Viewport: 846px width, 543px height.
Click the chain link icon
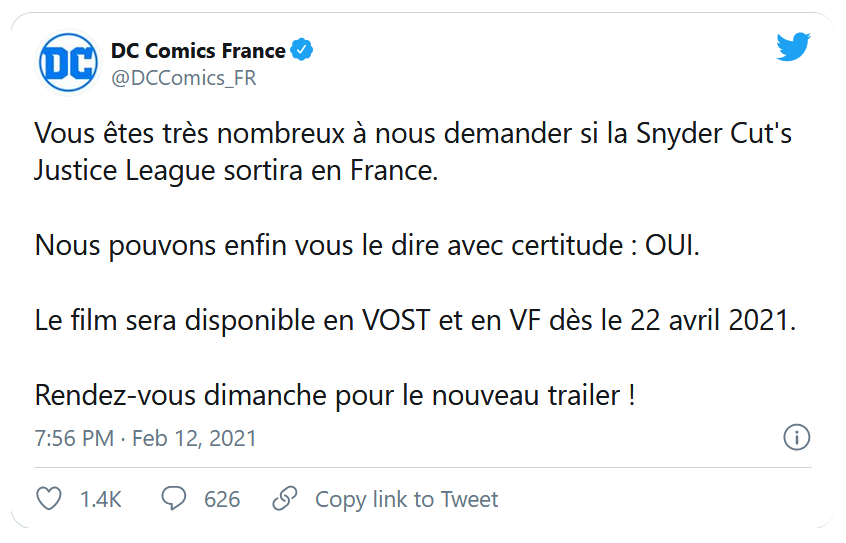coord(286,499)
